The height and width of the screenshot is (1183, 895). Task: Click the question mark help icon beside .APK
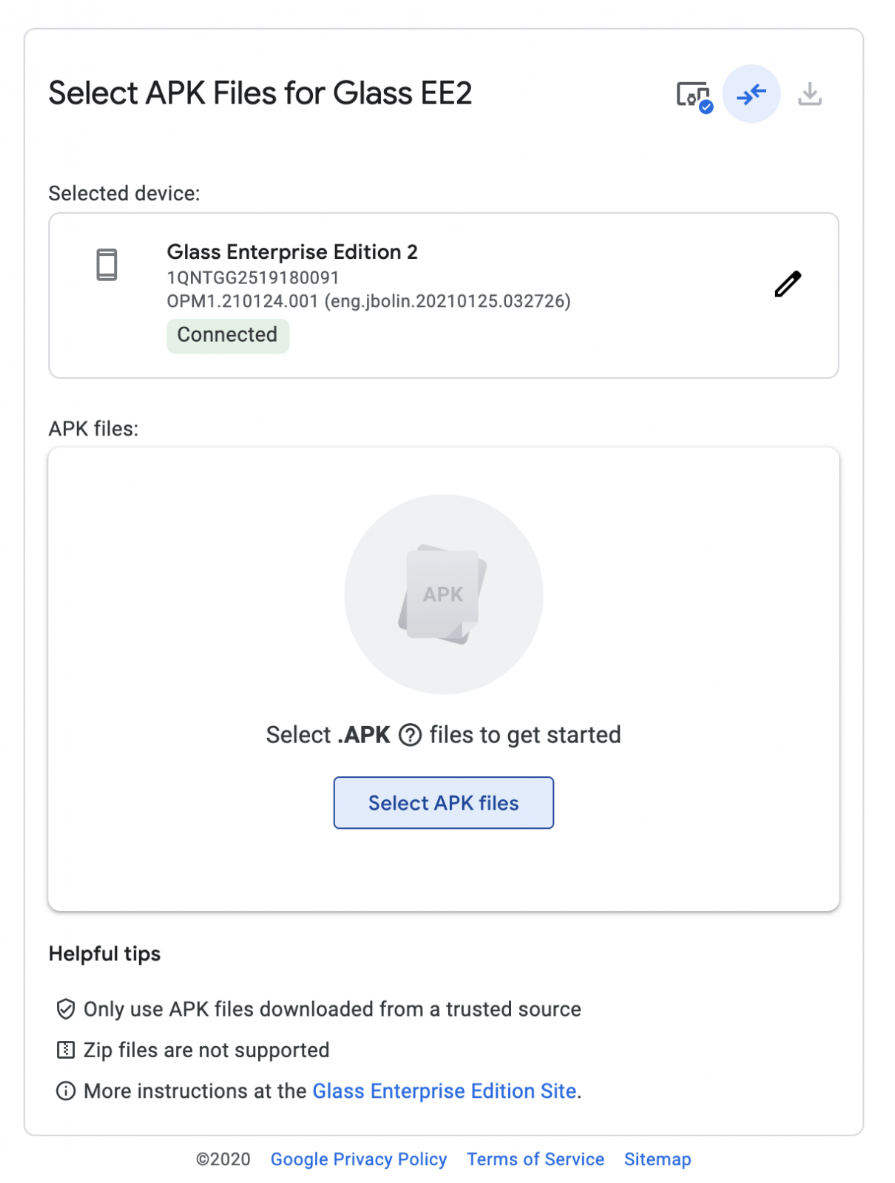tap(410, 735)
